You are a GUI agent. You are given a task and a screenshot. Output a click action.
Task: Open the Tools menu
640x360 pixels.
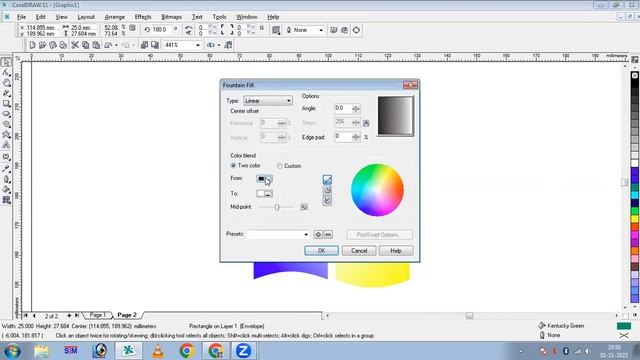click(219, 17)
